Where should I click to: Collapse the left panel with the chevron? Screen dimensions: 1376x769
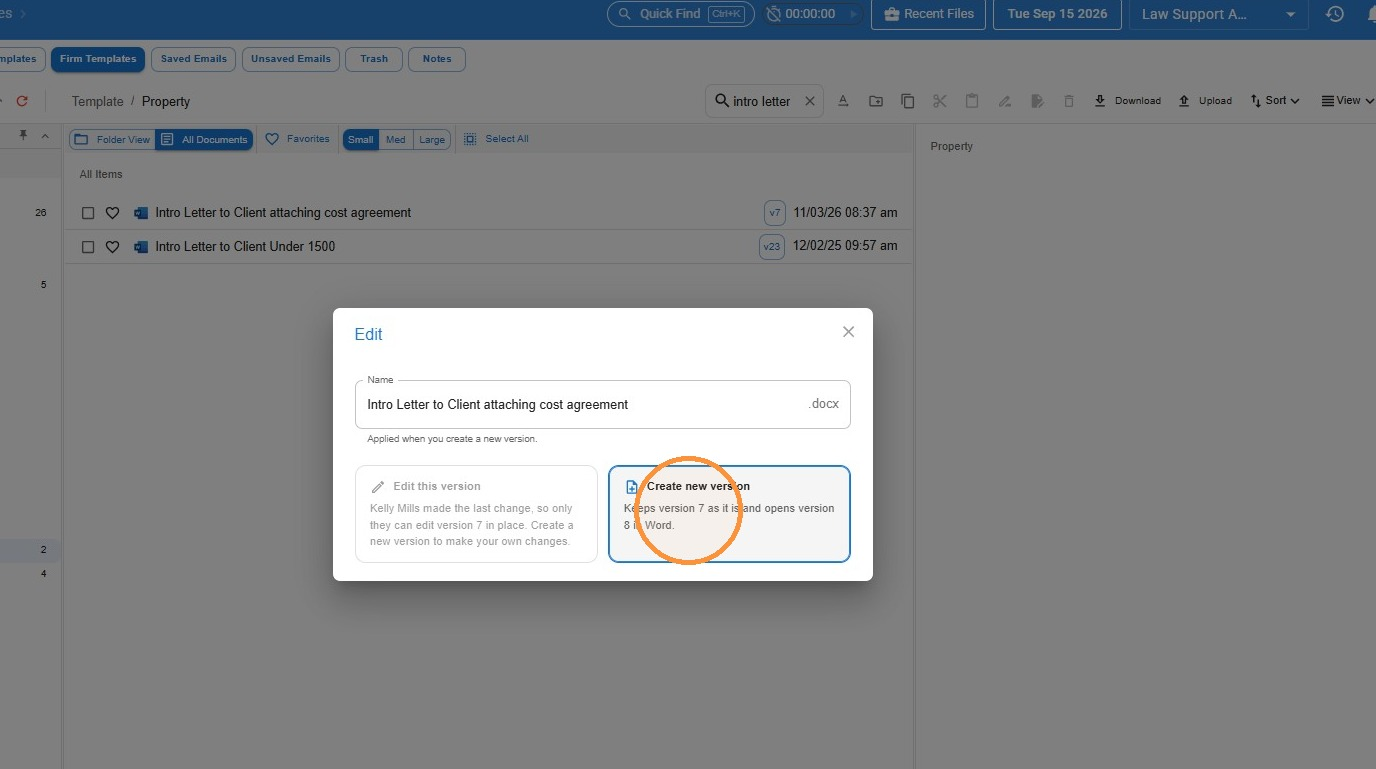click(45, 135)
